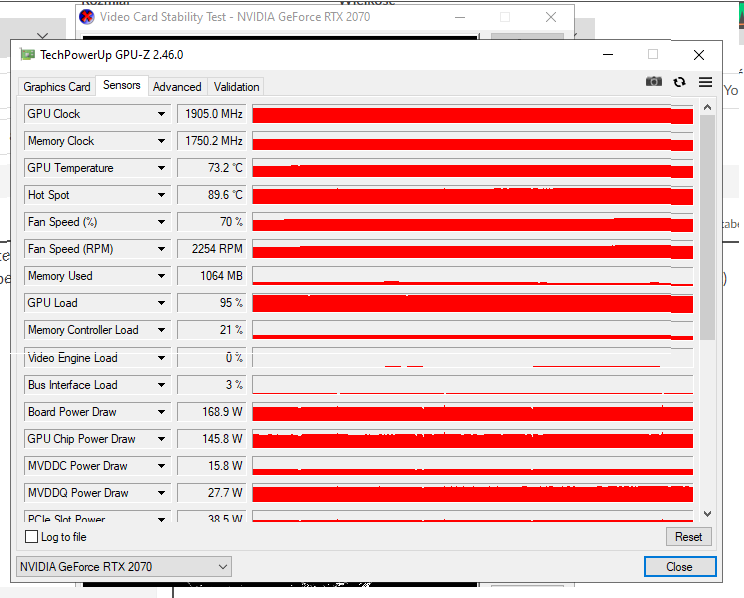Click the 168.9 W Board Power value

212,412
